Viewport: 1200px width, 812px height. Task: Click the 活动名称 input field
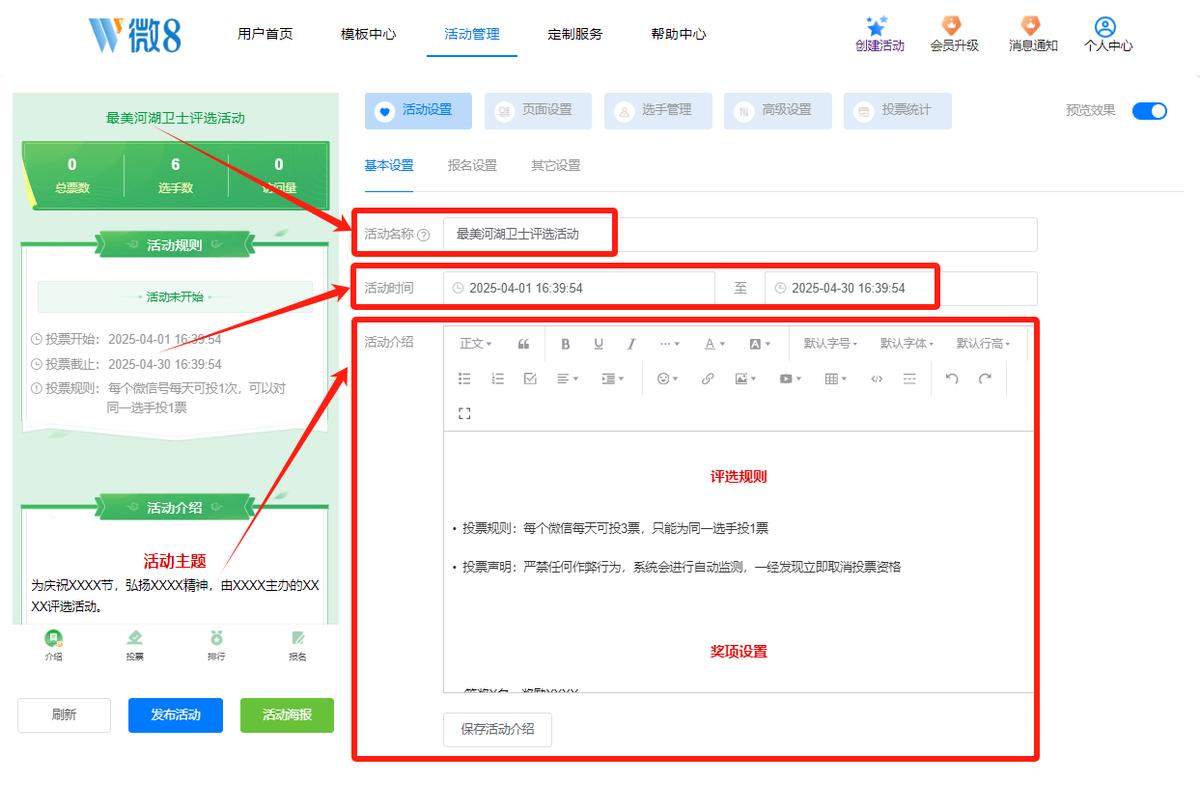(x=740, y=235)
